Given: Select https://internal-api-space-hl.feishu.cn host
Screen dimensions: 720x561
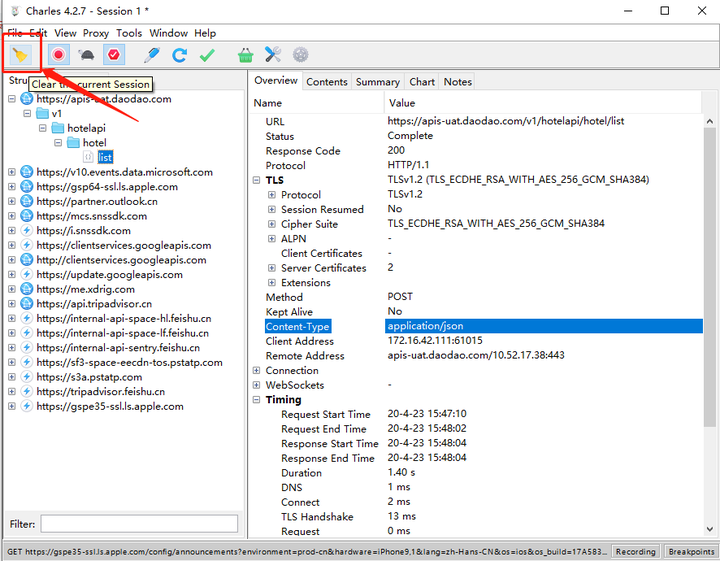Looking at the screenshot, I should point(124,319).
